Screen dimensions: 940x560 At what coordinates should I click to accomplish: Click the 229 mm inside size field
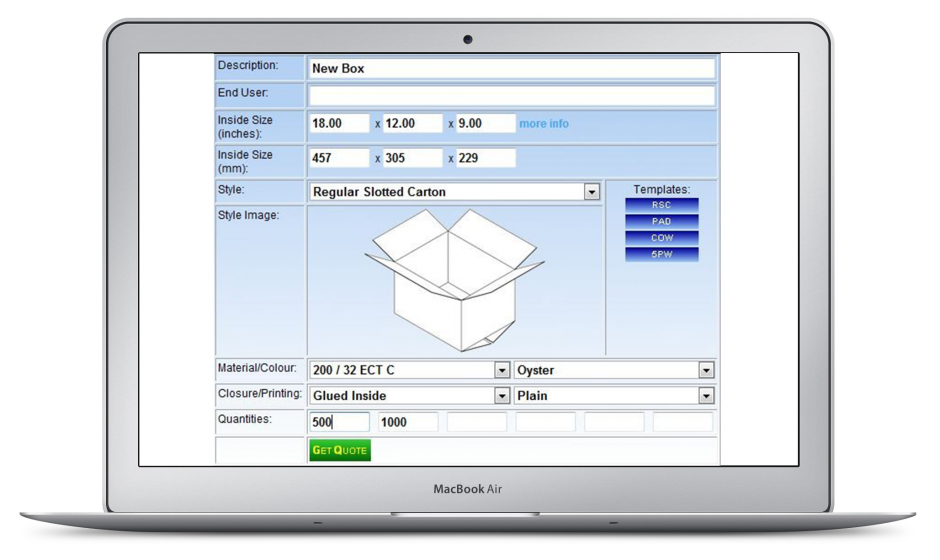[x=486, y=159]
